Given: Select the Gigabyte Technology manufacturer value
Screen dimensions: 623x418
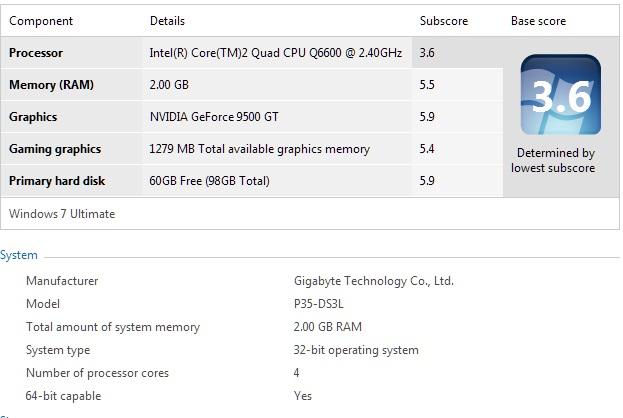Looking at the screenshot, I should click(x=373, y=281).
